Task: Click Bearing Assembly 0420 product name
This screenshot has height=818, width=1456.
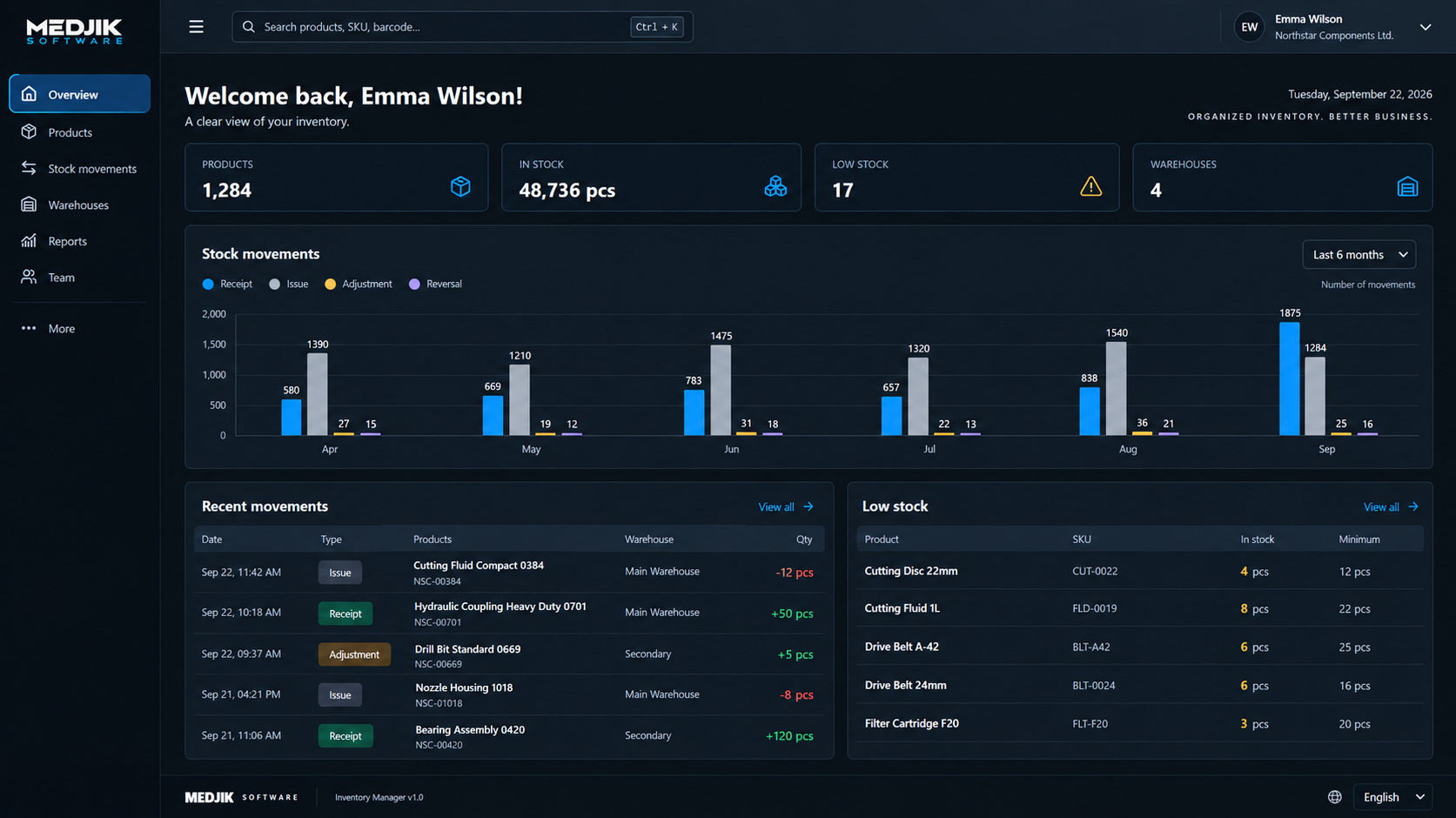Action: [x=470, y=729]
